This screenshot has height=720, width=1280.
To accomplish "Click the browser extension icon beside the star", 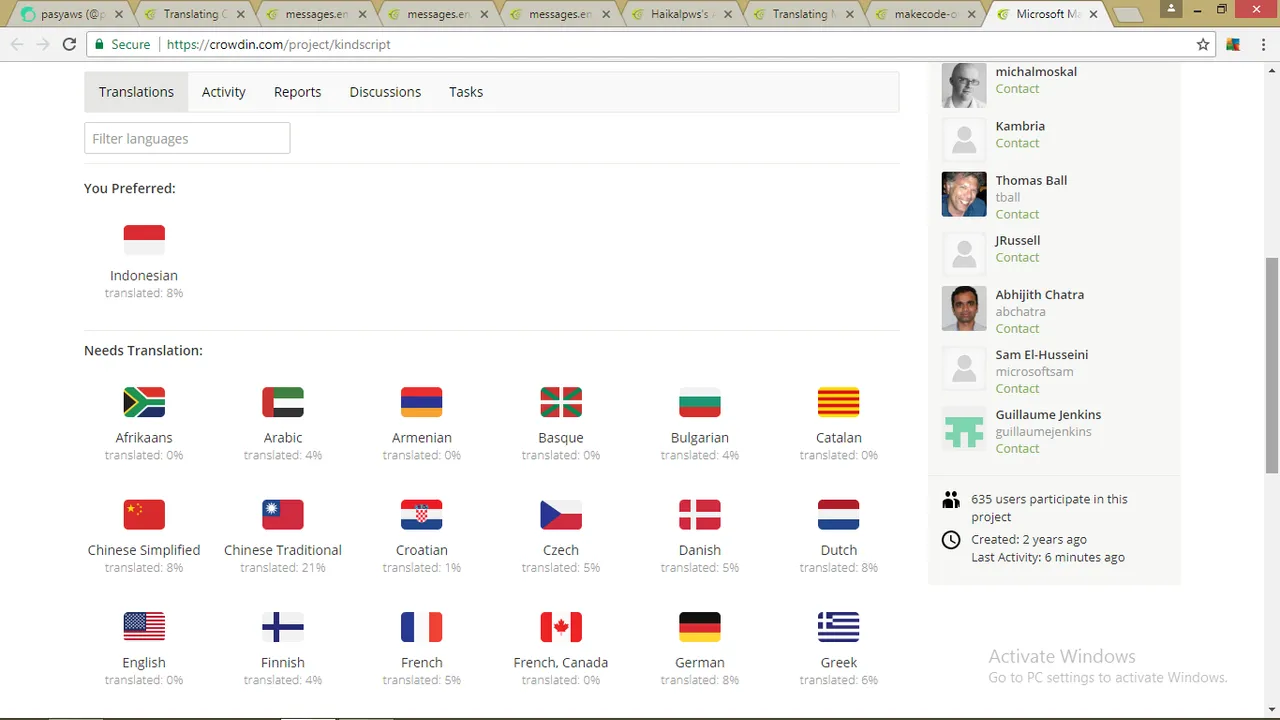I will click(x=1233, y=44).
